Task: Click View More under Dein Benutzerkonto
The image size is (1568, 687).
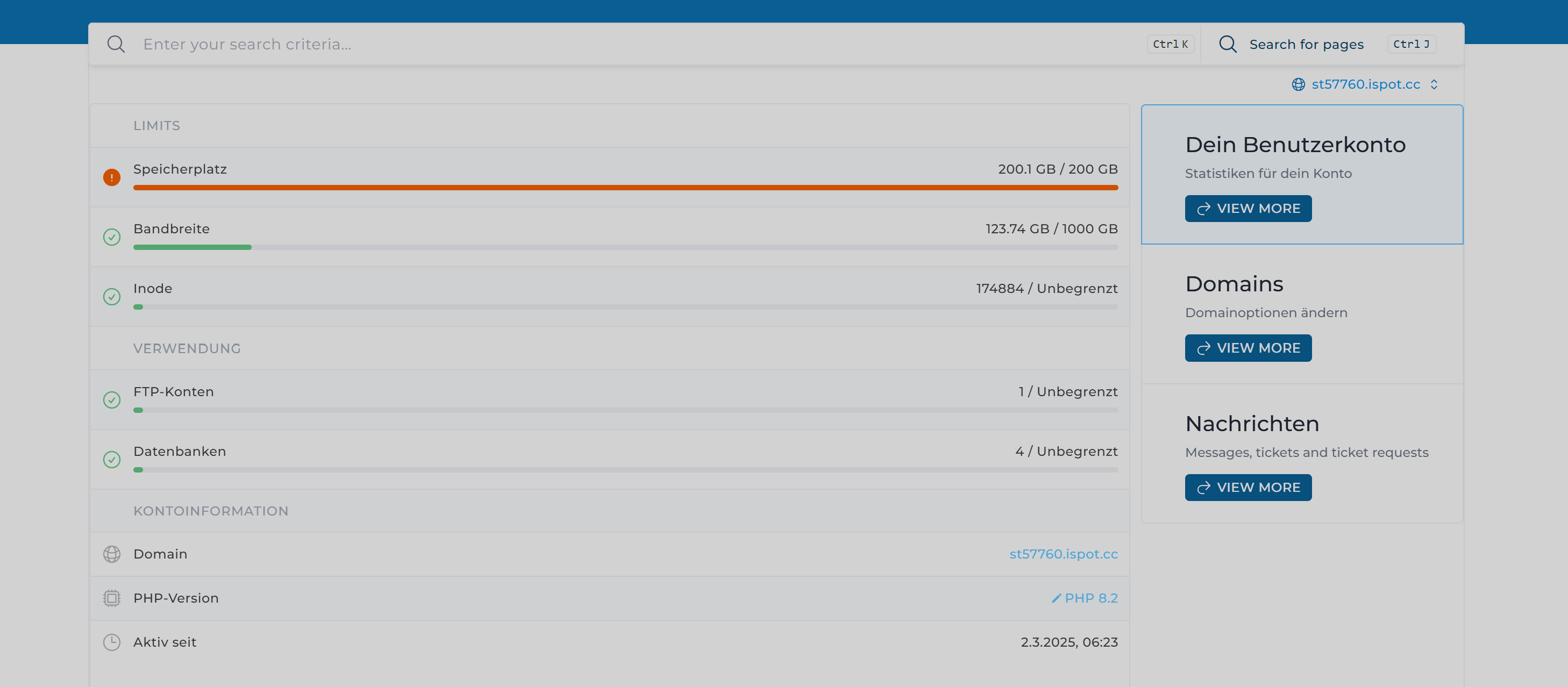Action: point(1248,209)
